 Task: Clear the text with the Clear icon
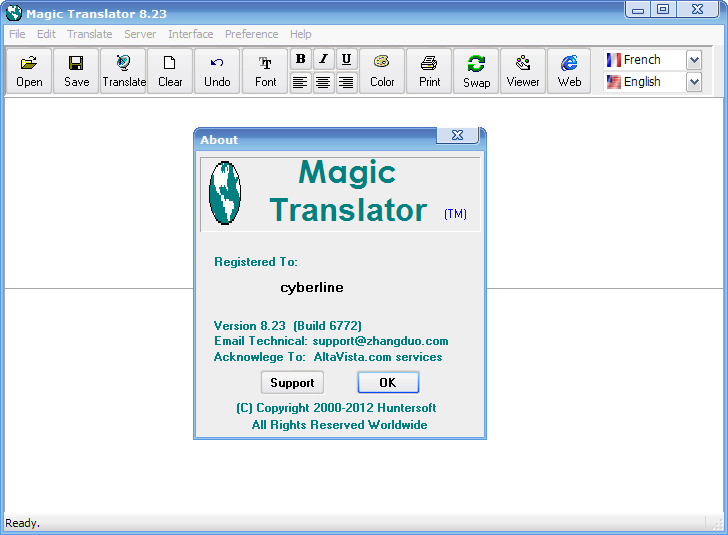170,71
